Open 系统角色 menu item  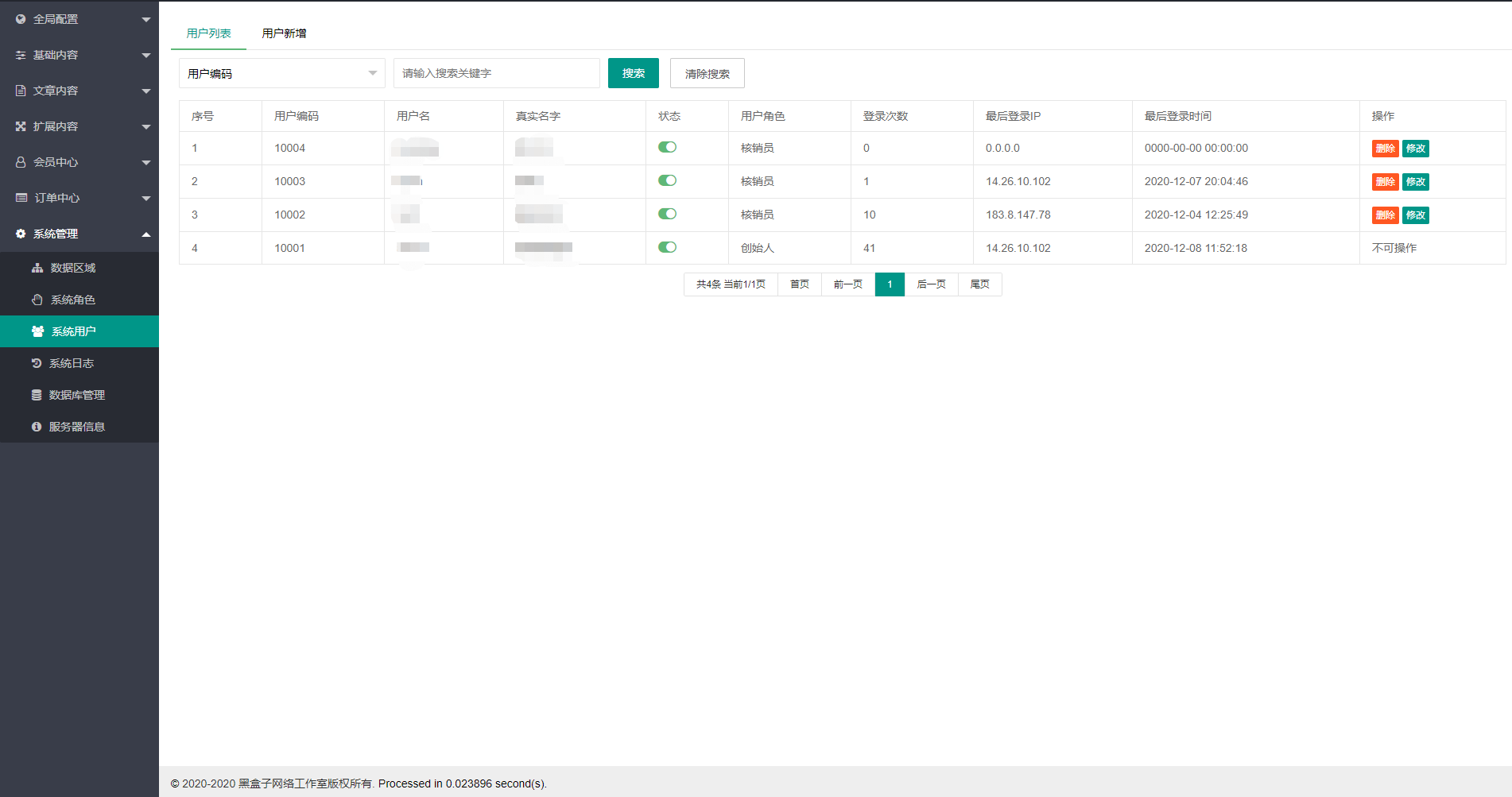tap(79, 300)
